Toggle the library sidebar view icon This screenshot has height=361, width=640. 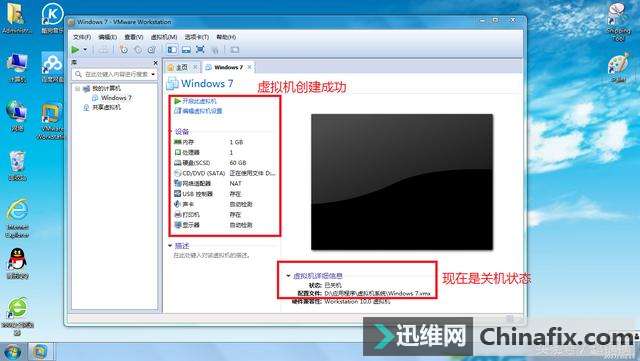172,50
